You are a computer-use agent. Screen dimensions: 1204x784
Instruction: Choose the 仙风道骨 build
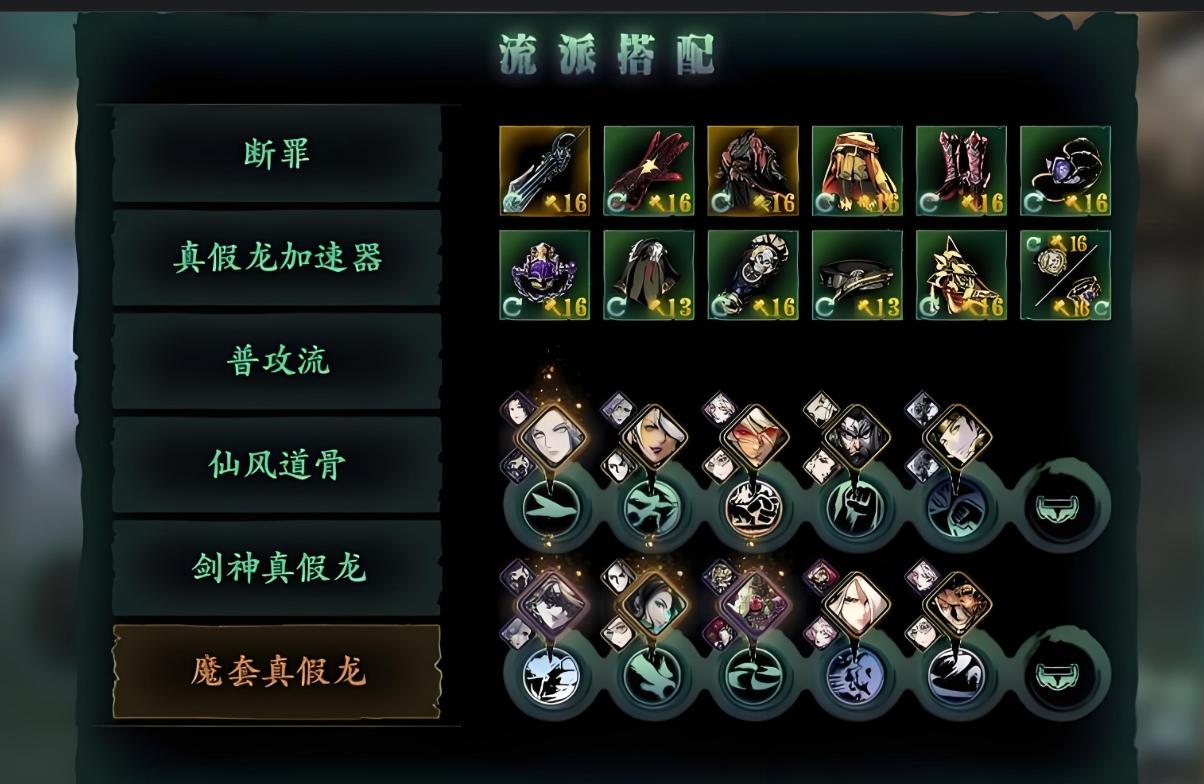tap(277, 465)
